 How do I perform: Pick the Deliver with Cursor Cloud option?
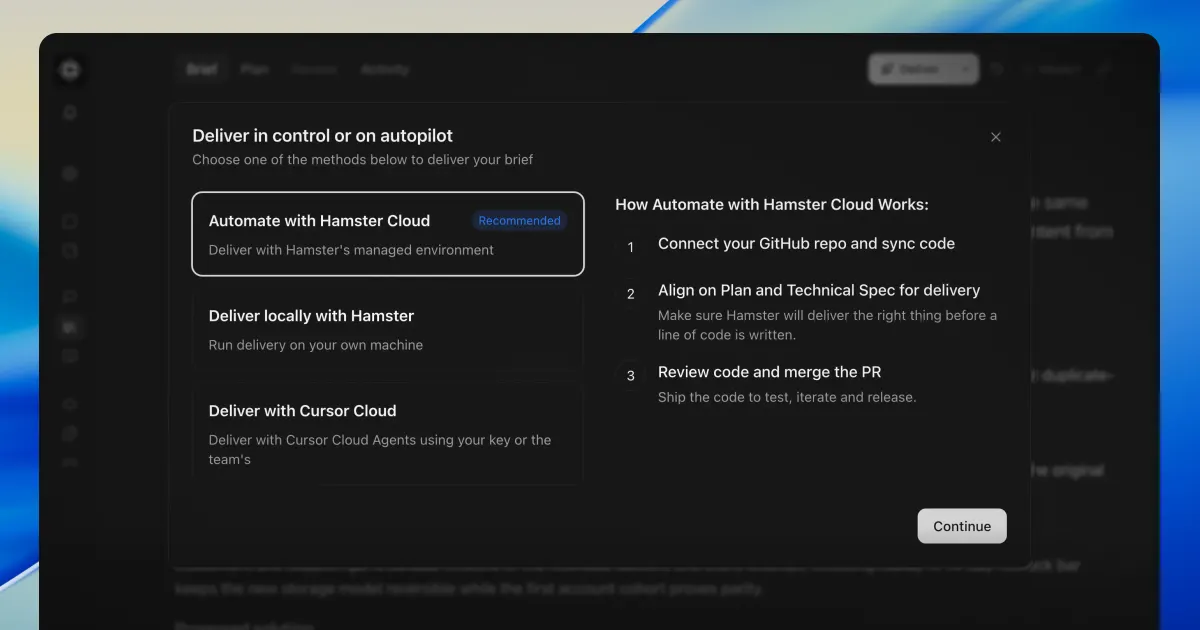tap(388, 434)
